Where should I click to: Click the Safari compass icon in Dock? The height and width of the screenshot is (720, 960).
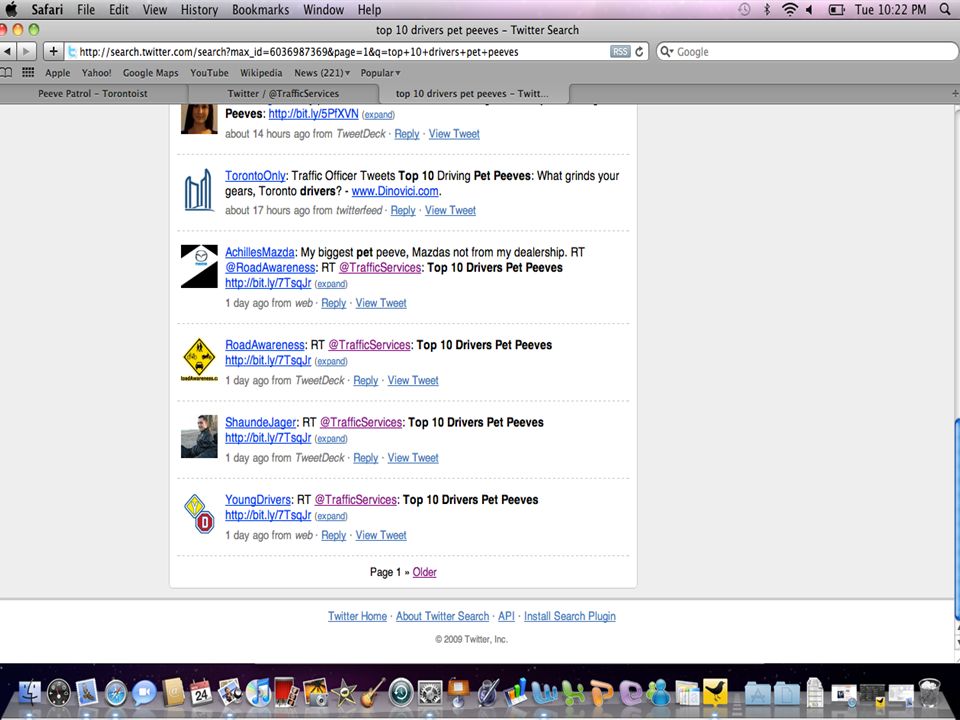click(x=115, y=693)
